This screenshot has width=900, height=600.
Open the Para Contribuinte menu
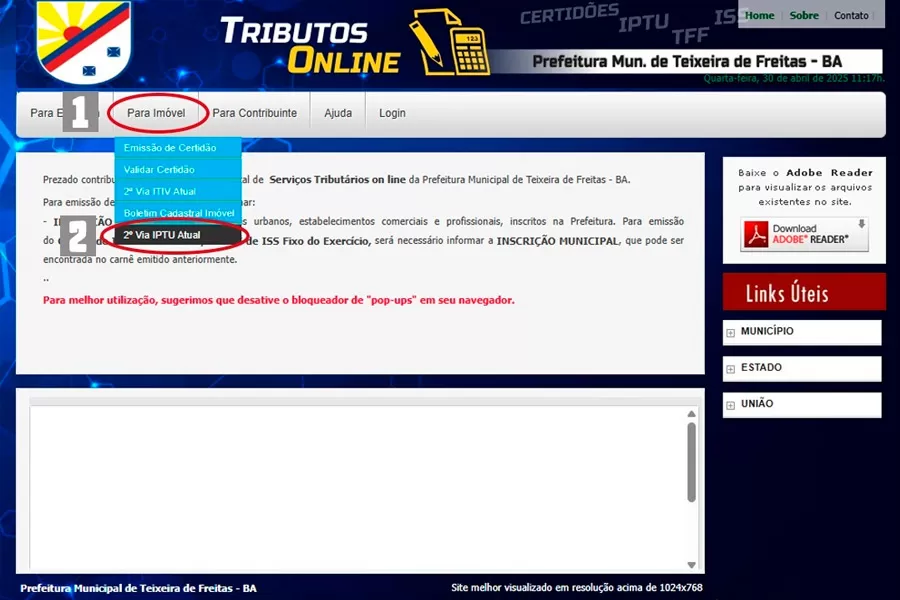254,113
